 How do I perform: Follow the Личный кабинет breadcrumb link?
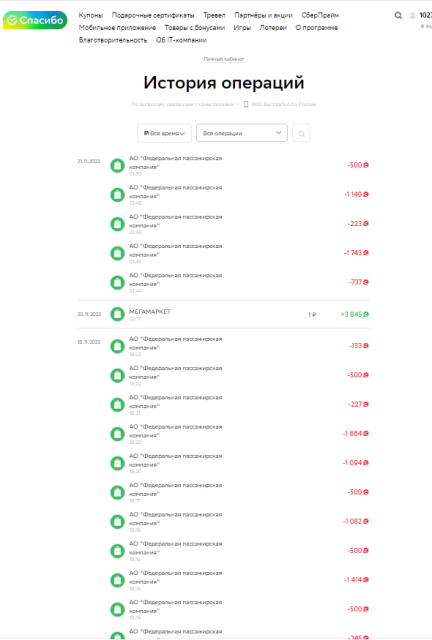point(223,59)
